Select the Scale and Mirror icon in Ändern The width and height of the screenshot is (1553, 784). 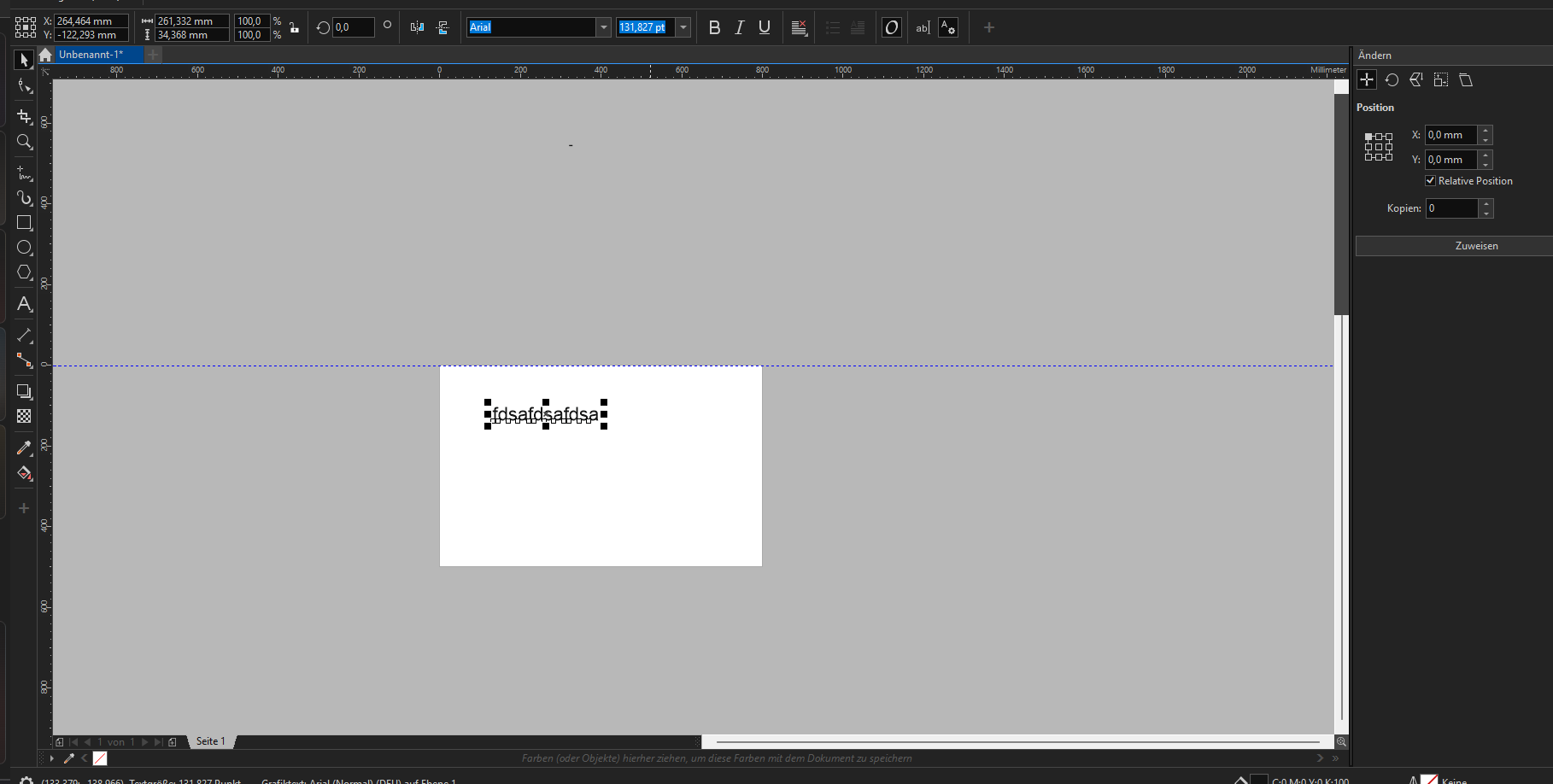click(x=1416, y=79)
